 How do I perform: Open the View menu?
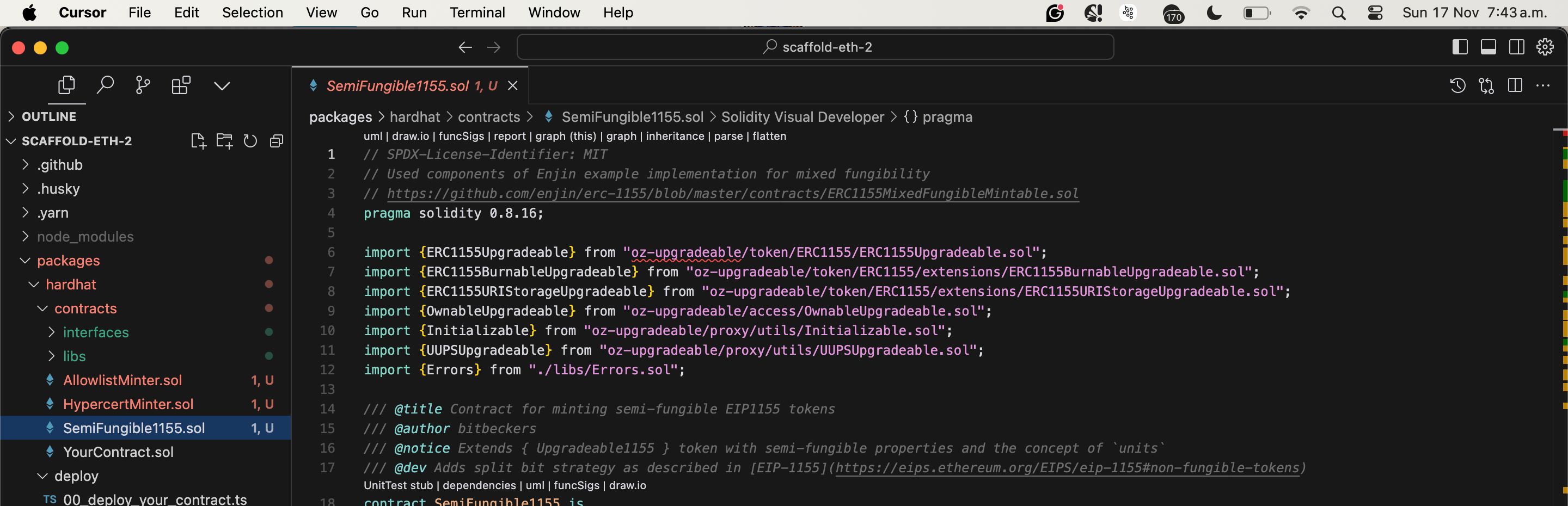pyautogui.click(x=321, y=13)
